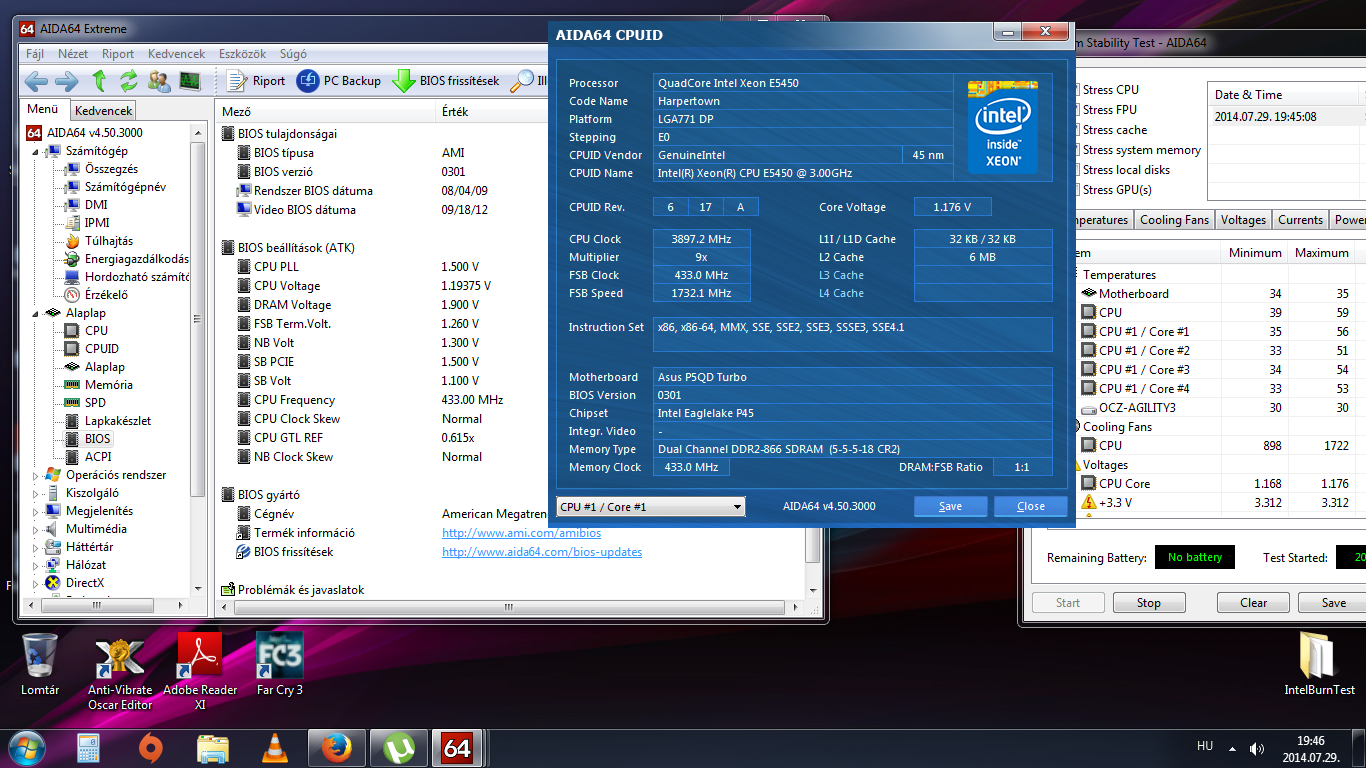This screenshot has height=768, width=1366.
Task: Open Far Cry 3 desktop shortcut
Action: 279,664
